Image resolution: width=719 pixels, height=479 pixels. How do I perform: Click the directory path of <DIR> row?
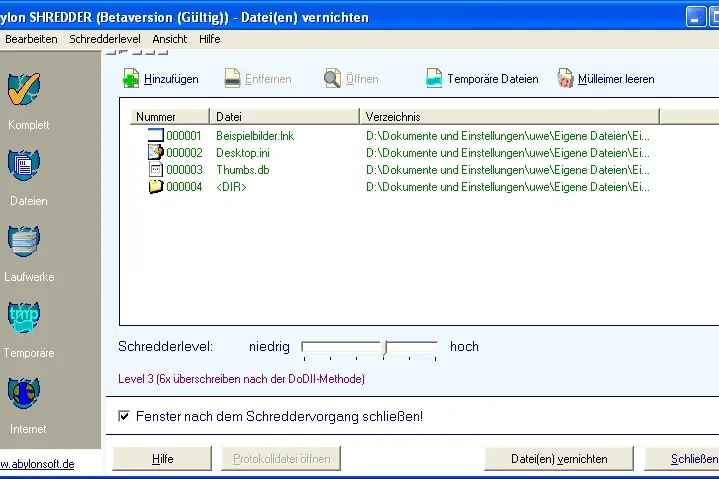point(508,187)
